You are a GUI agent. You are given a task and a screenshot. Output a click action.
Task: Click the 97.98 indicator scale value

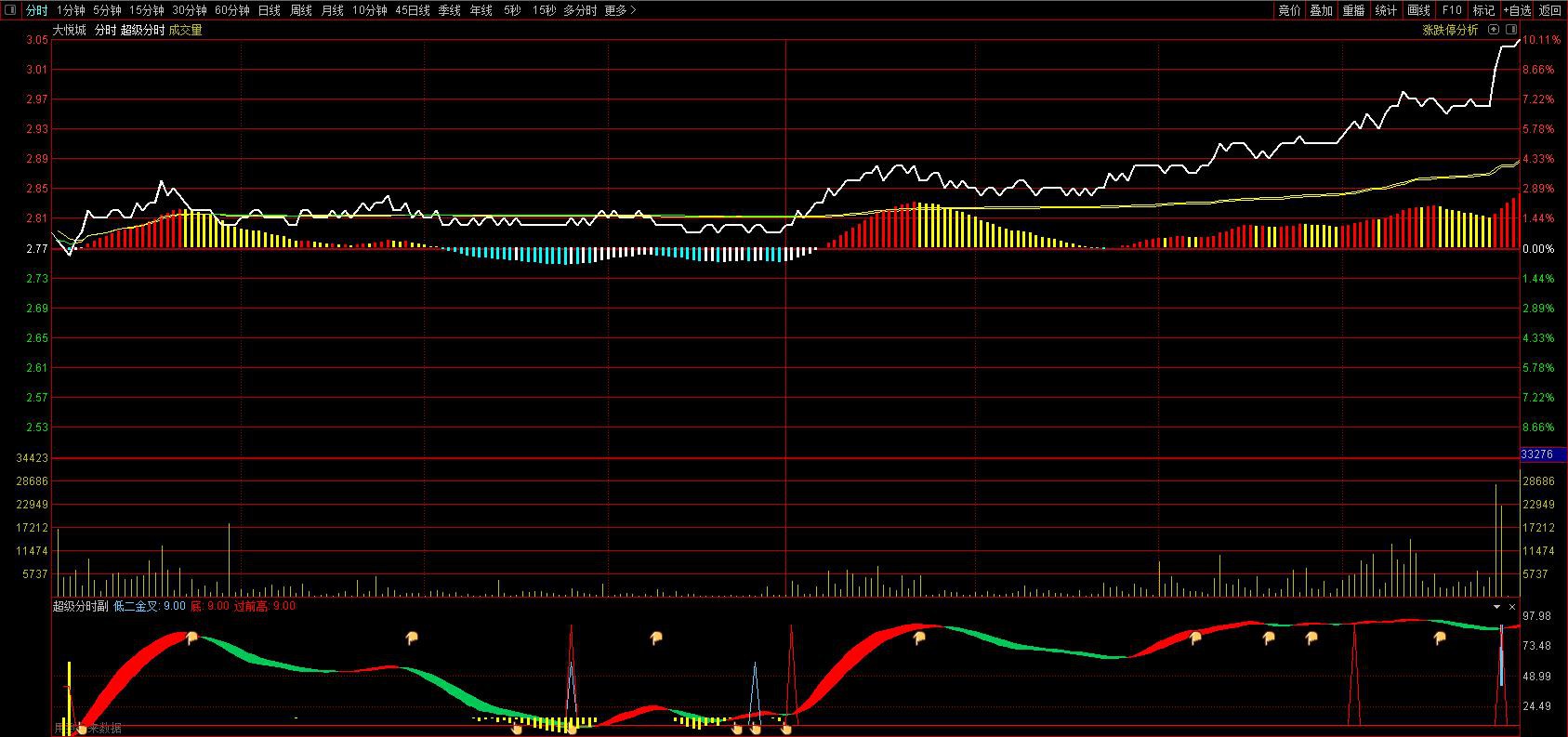1536,615
